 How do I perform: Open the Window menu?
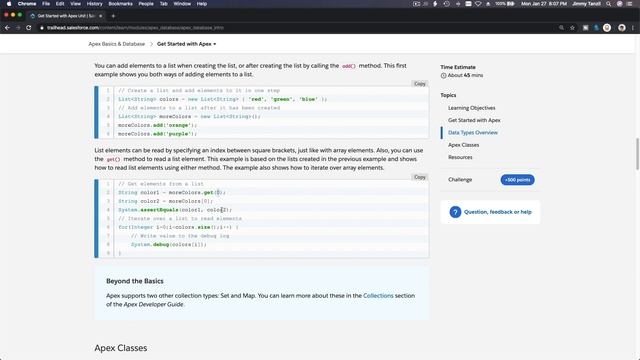coord(182,4)
